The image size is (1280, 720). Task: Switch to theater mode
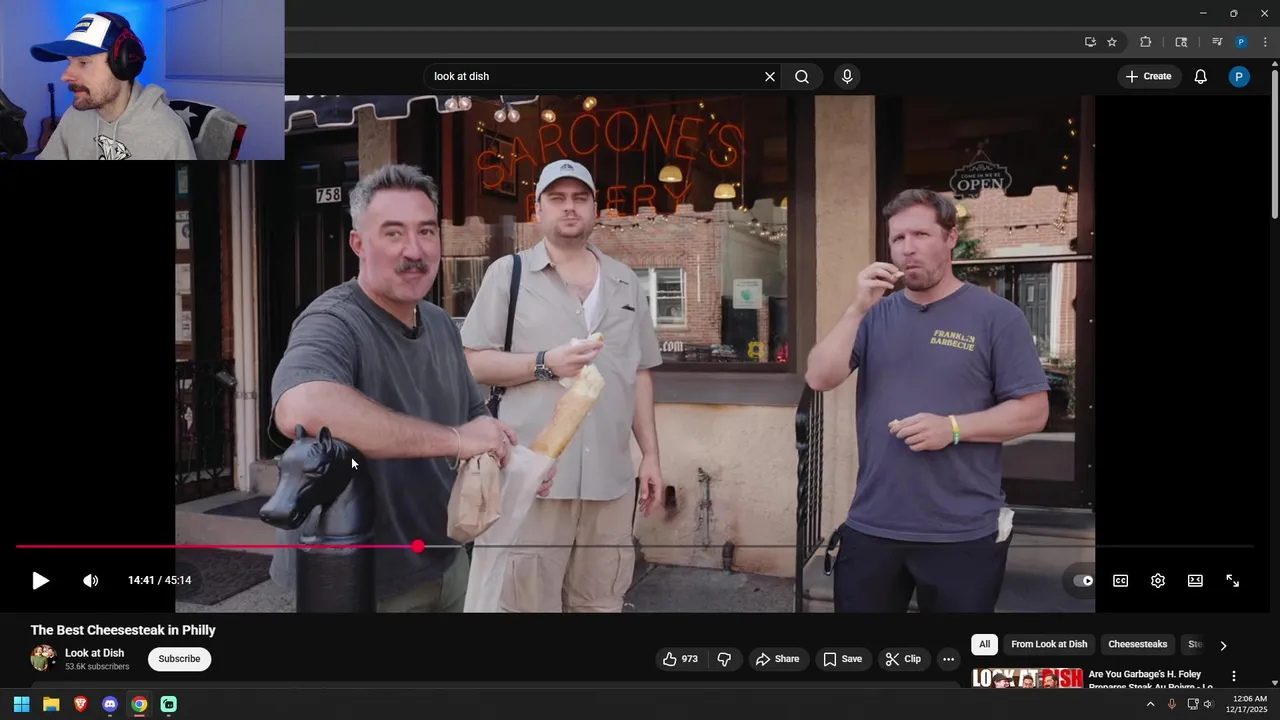(x=1195, y=580)
